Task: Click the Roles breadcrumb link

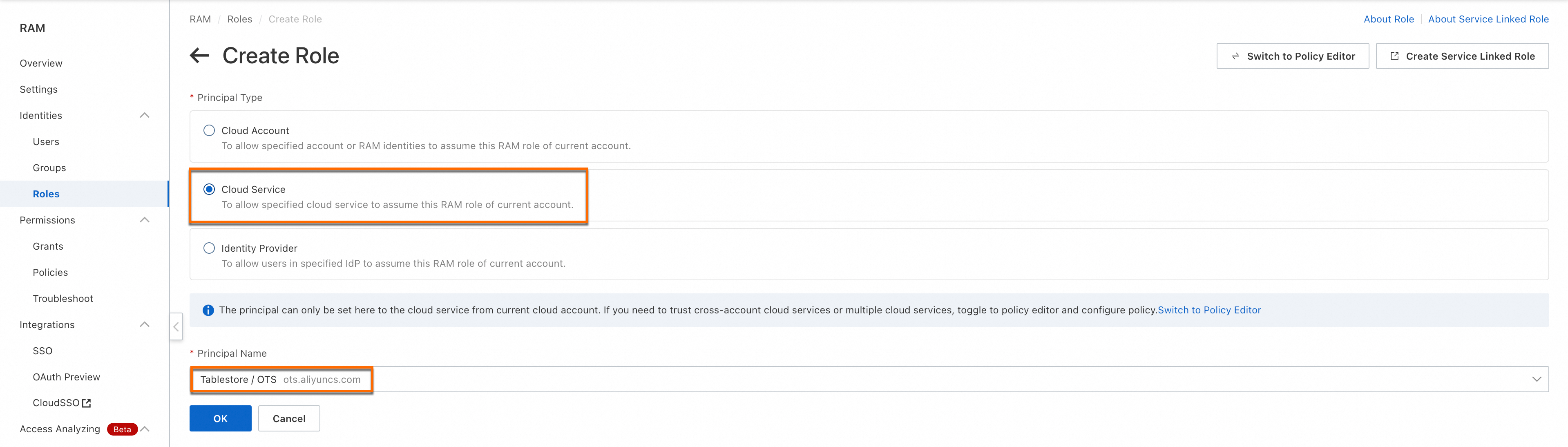Action: click(239, 20)
